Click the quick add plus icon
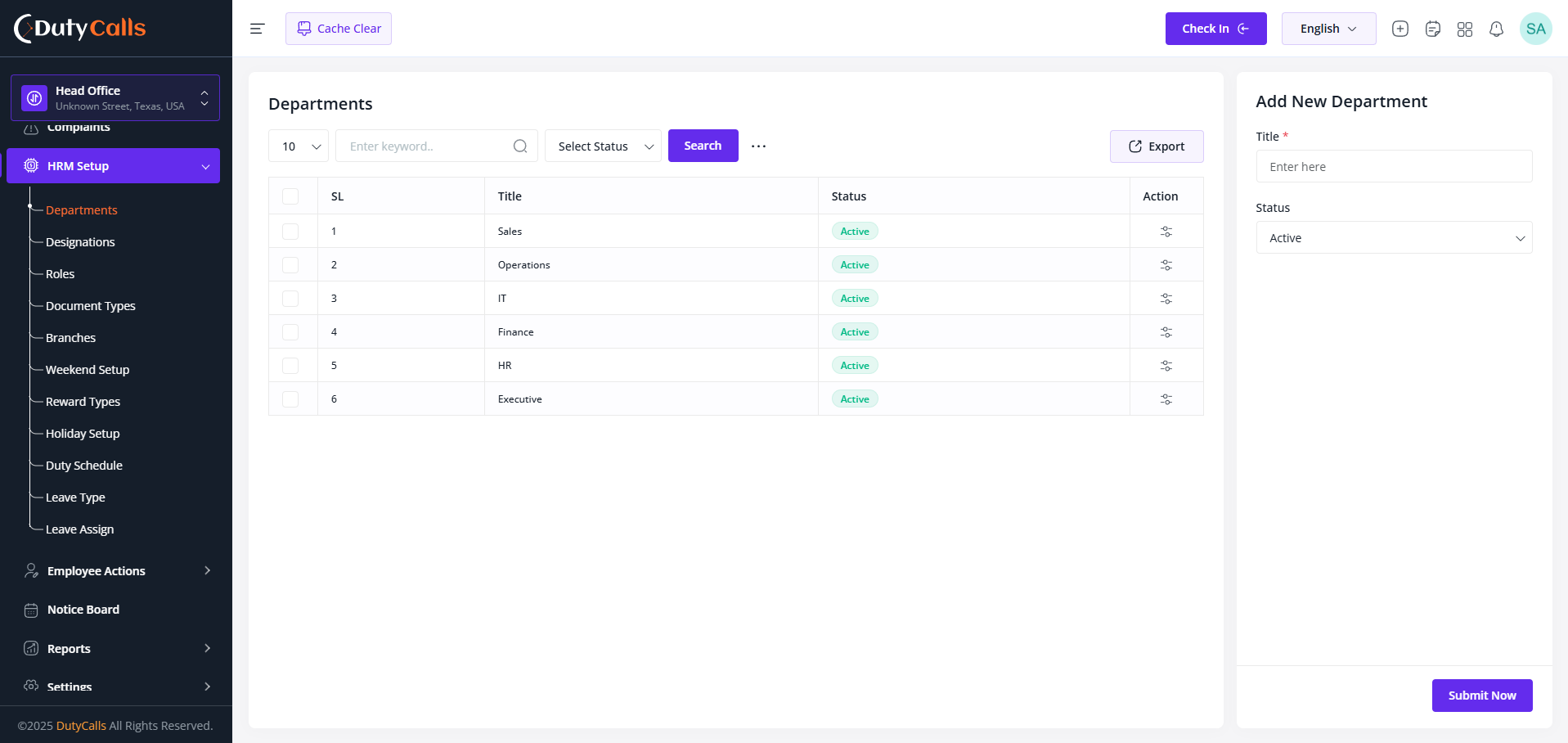This screenshot has height=743, width=1568. (x=1400, y=29)
